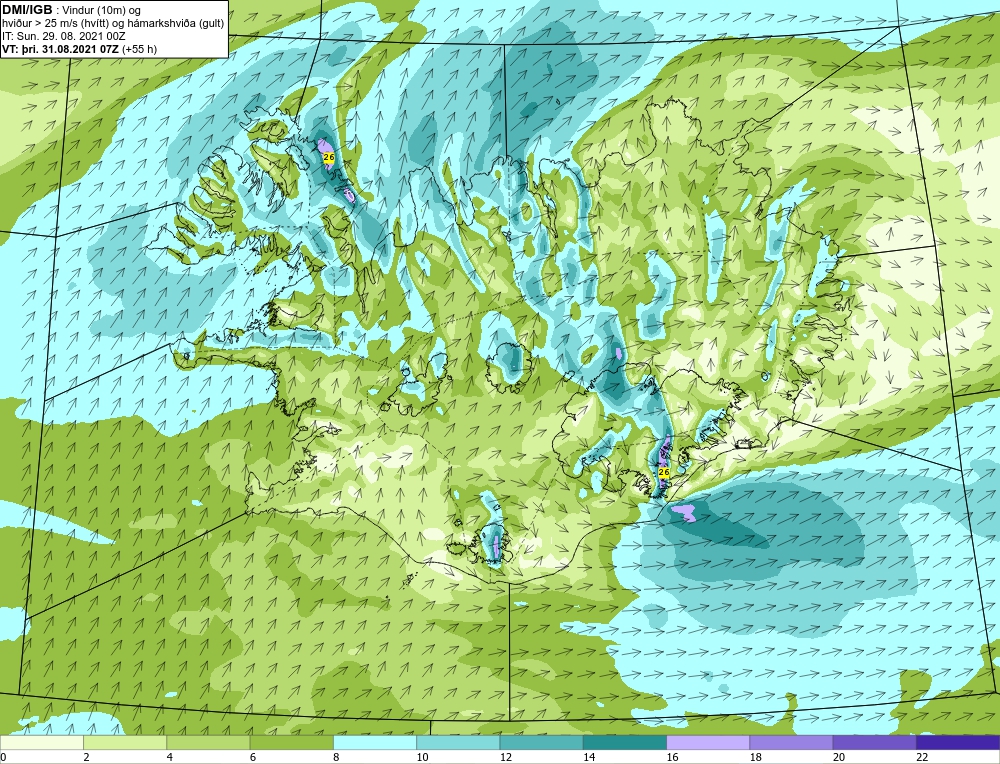
Task: Click the 14–16 m/s dark teal legend swatch
Action: [x=625, y=743]
